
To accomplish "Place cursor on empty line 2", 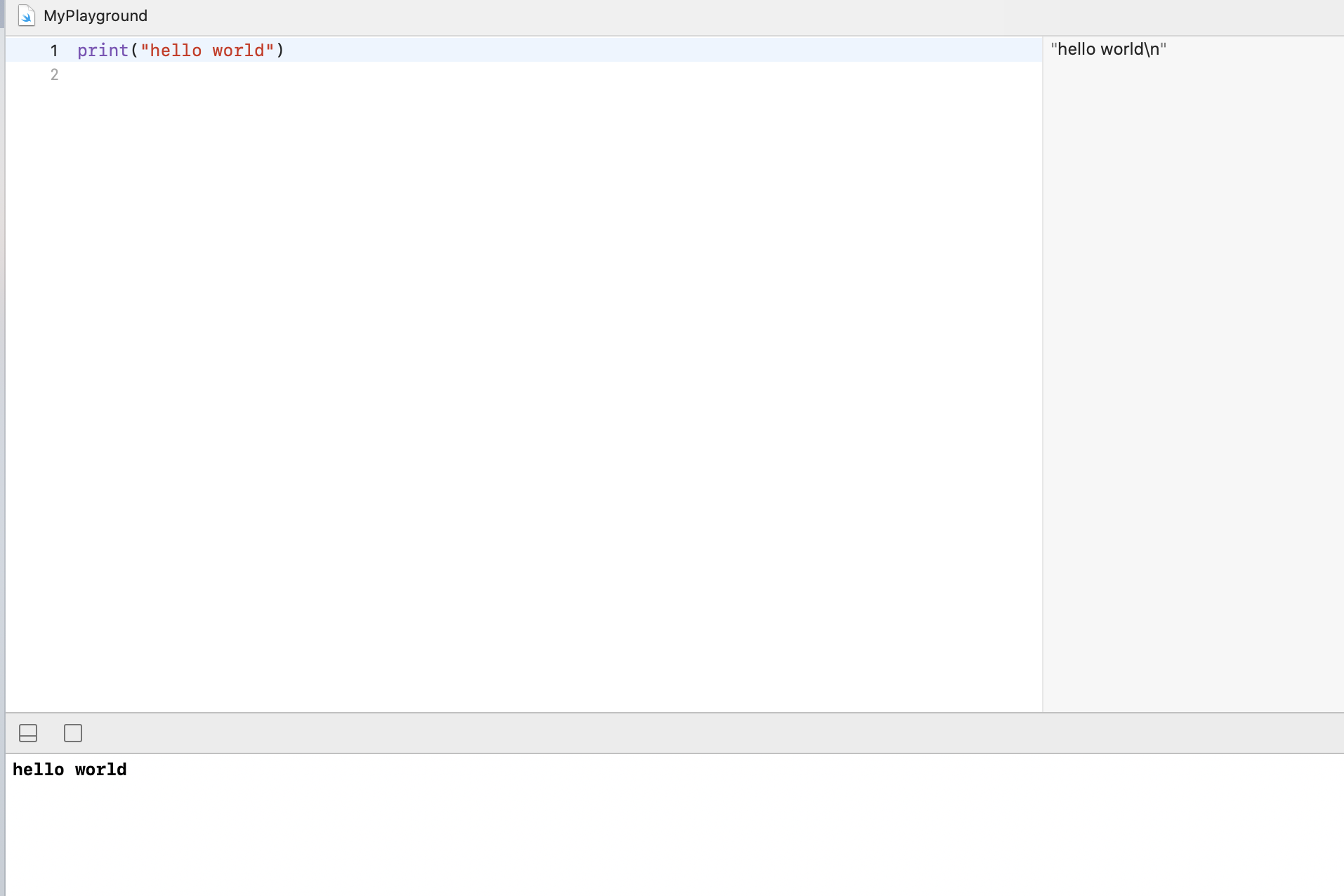I will (281, 74).
